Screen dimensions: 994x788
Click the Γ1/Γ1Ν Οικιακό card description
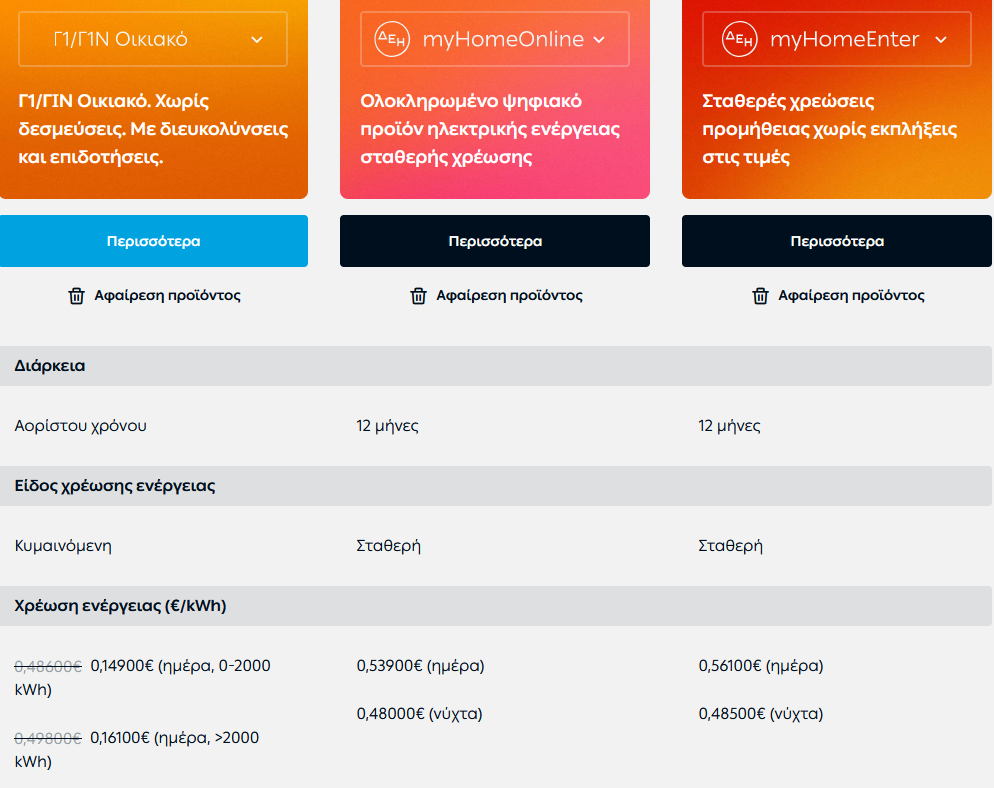153,129
